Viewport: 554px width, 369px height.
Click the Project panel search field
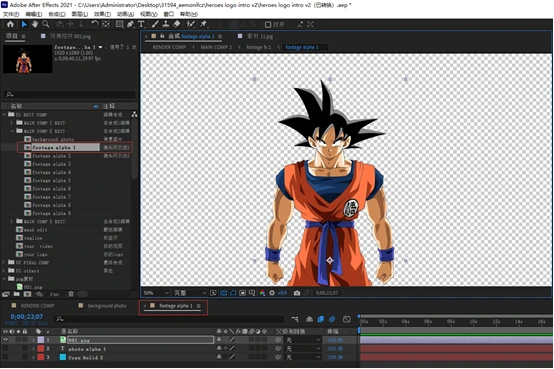click(x=70, y=94)
